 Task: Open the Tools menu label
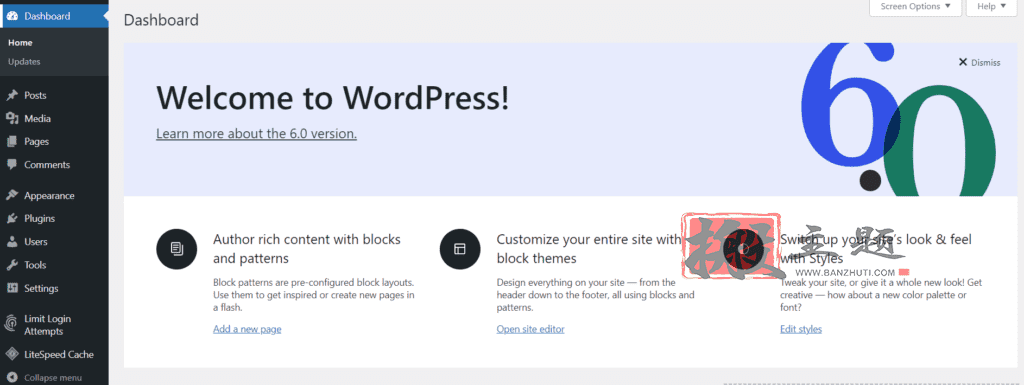35,265
